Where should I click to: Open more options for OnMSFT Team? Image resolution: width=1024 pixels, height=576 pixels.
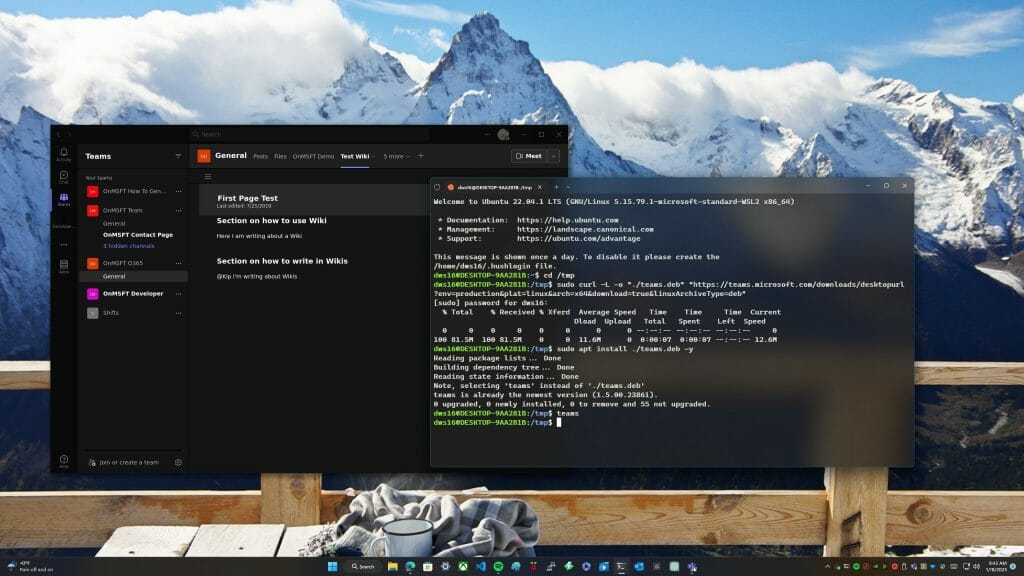point(178,210)
